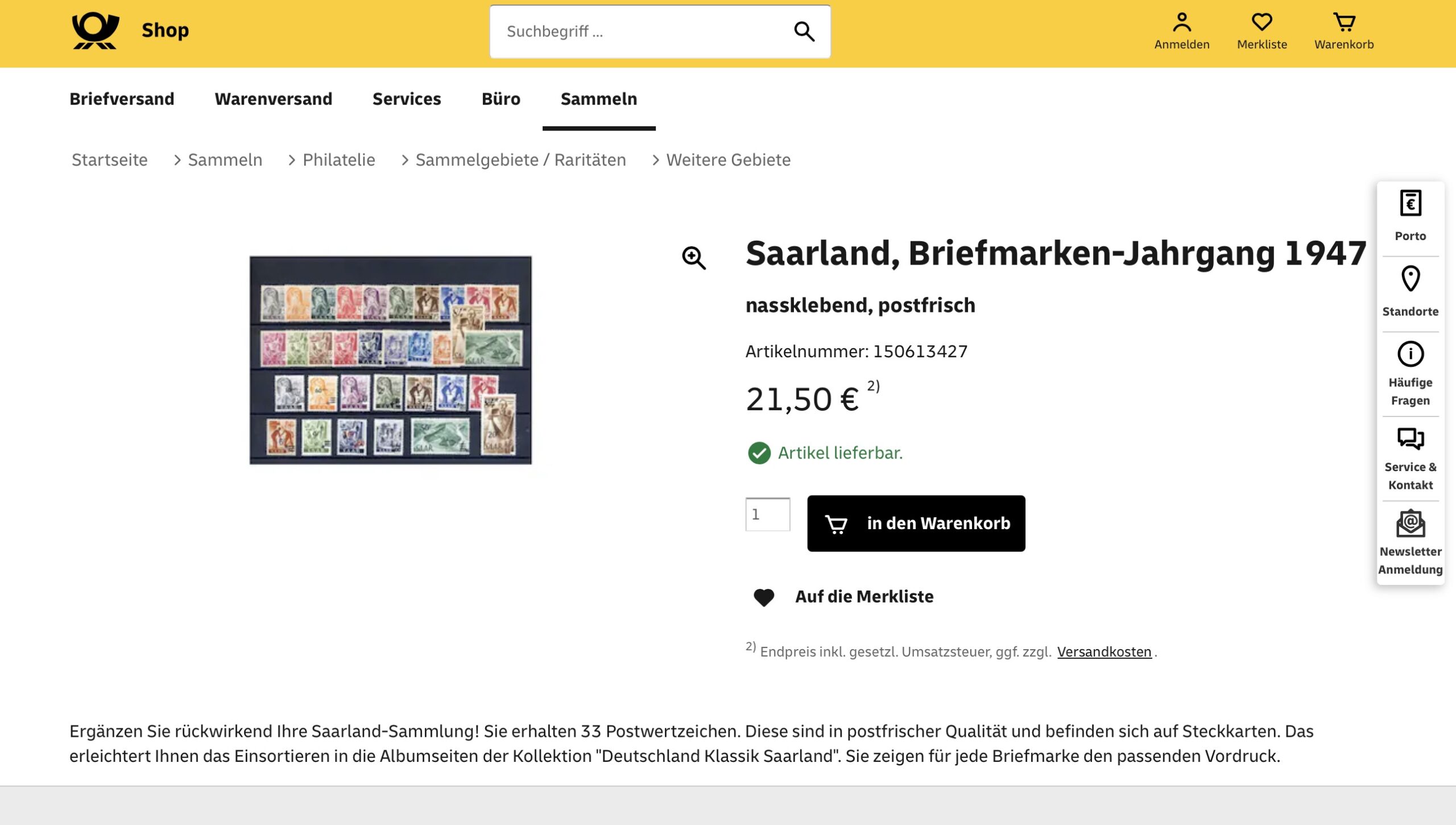Click the in den Warenkorb button
The image size is (1456, 825).
point(916,523)
